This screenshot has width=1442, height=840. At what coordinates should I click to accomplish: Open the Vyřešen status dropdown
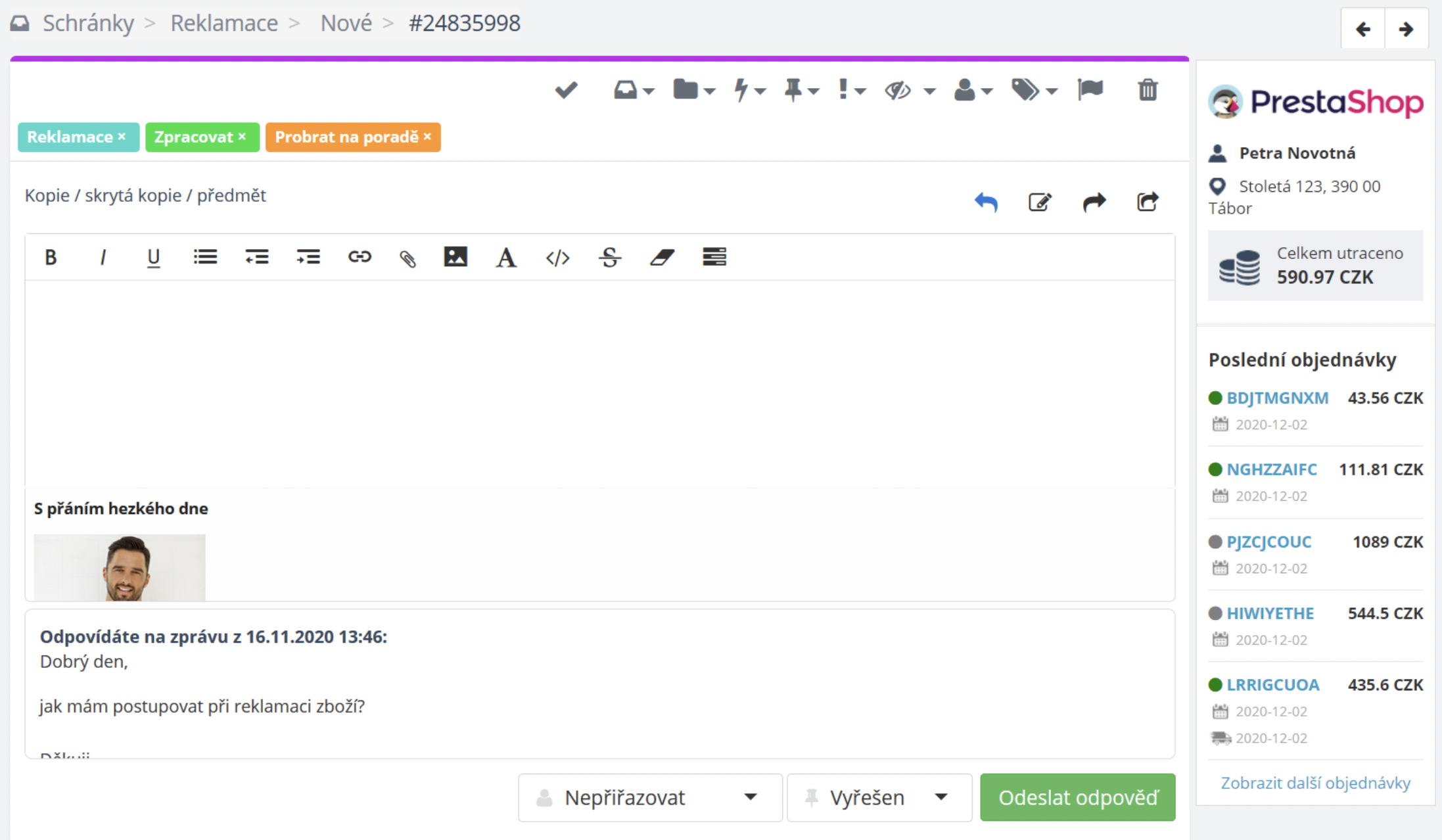879,797
